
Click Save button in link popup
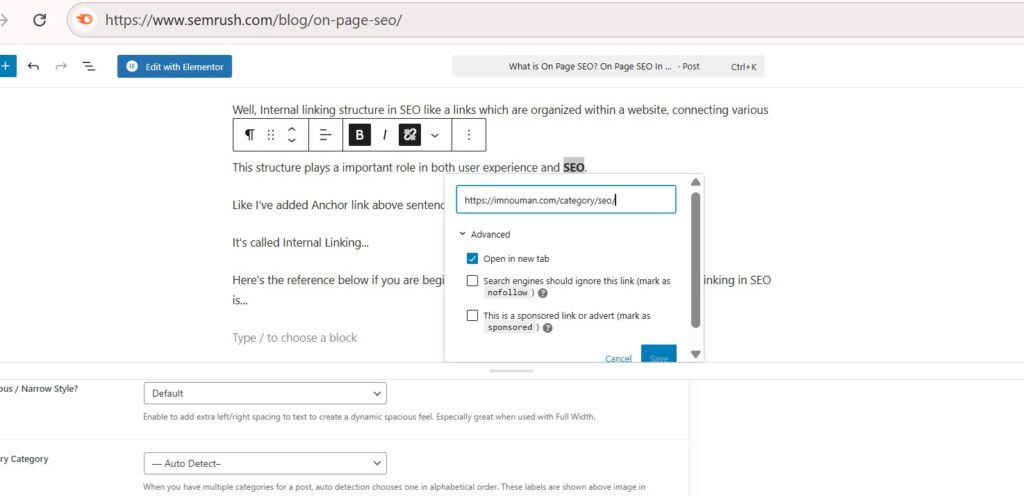[x=659, y=354]
